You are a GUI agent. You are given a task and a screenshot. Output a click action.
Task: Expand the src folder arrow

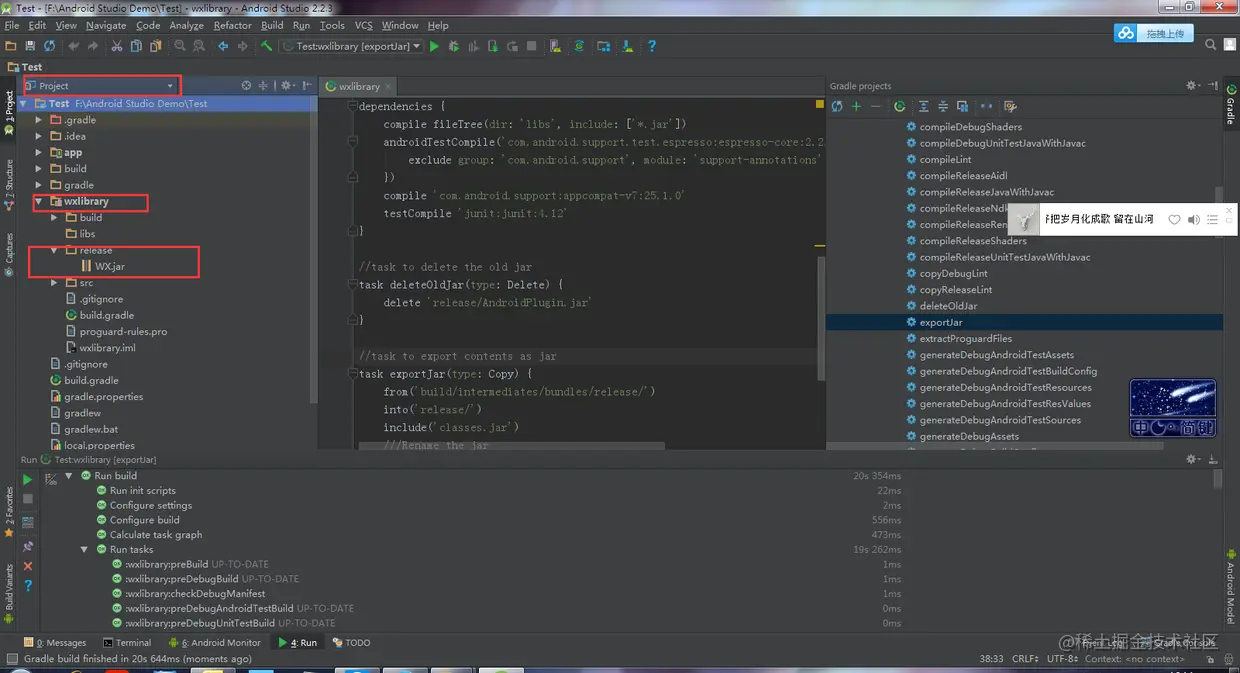[55, 283]
